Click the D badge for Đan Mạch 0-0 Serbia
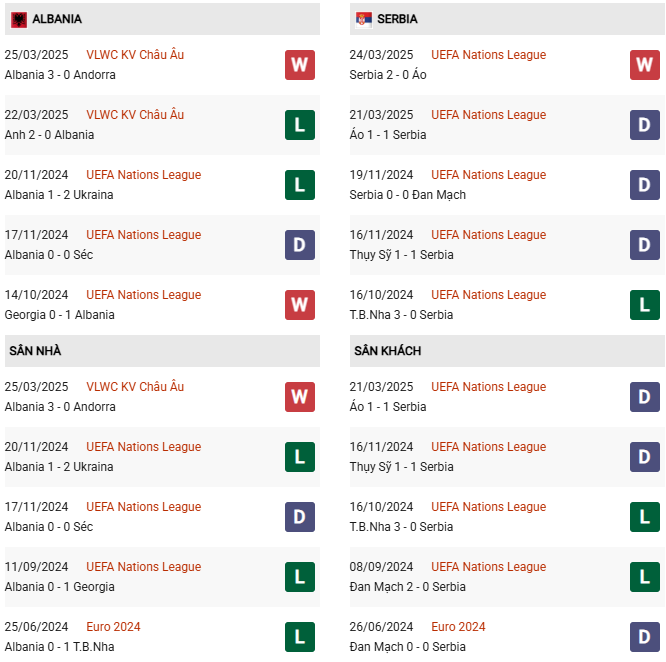The width and height of the screenshot is (666, 662). (644, 637)
